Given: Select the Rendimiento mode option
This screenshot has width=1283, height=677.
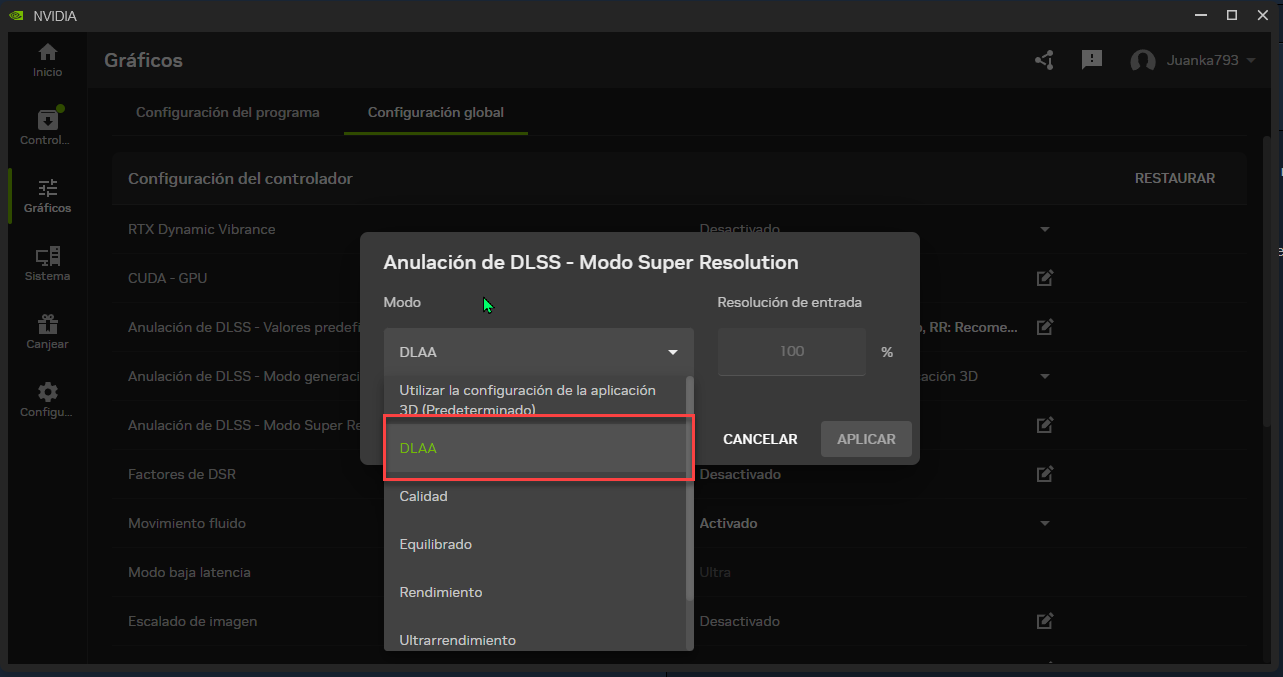Looking at the screenshot, I should pos(535,592).
